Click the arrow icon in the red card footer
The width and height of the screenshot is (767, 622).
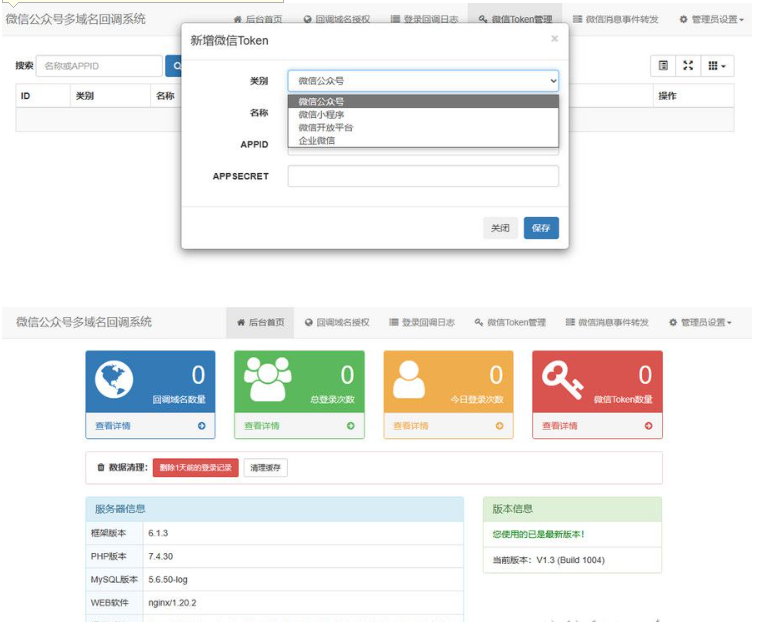[x=648, y=426]
